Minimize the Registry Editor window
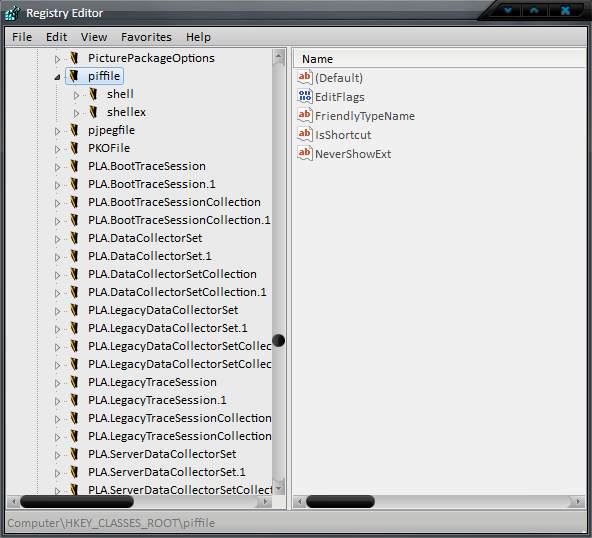Screen dimensions: 592x538 [508, 10]
